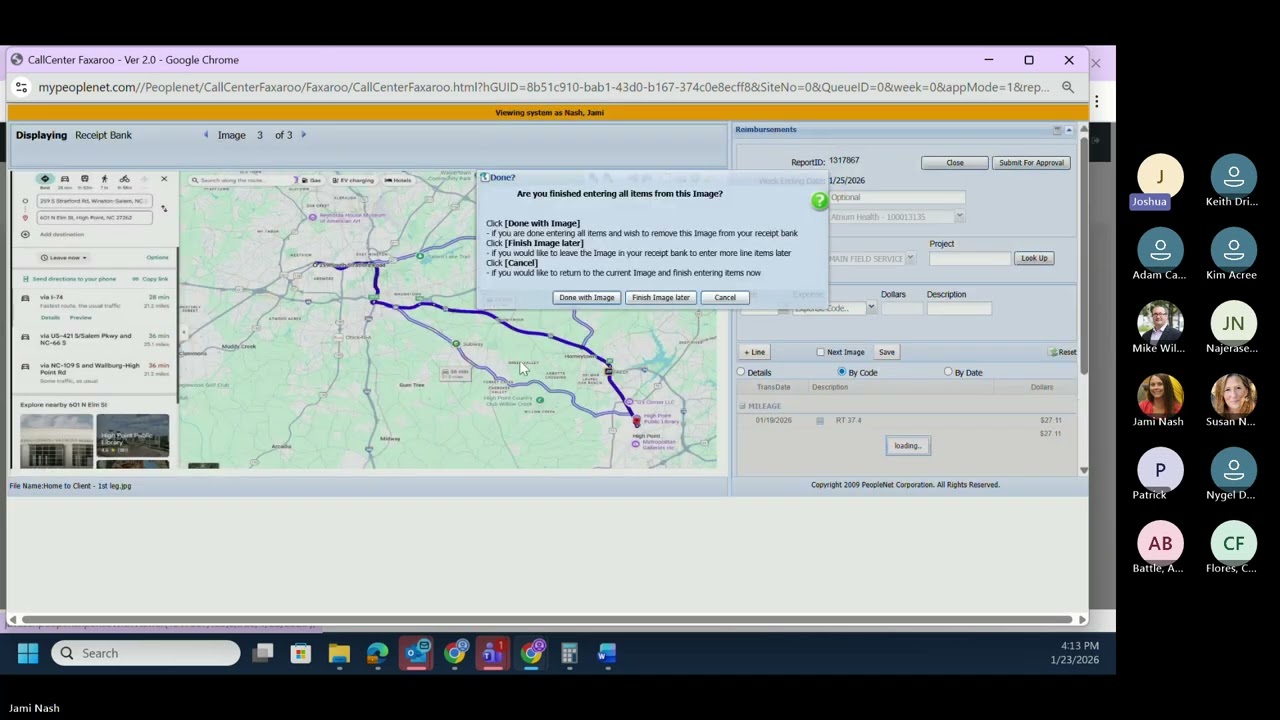Select the RT 37.4 description cell
Image resolution: width=1280 pixels, height=720 pixels.
(x=849, y=420)
